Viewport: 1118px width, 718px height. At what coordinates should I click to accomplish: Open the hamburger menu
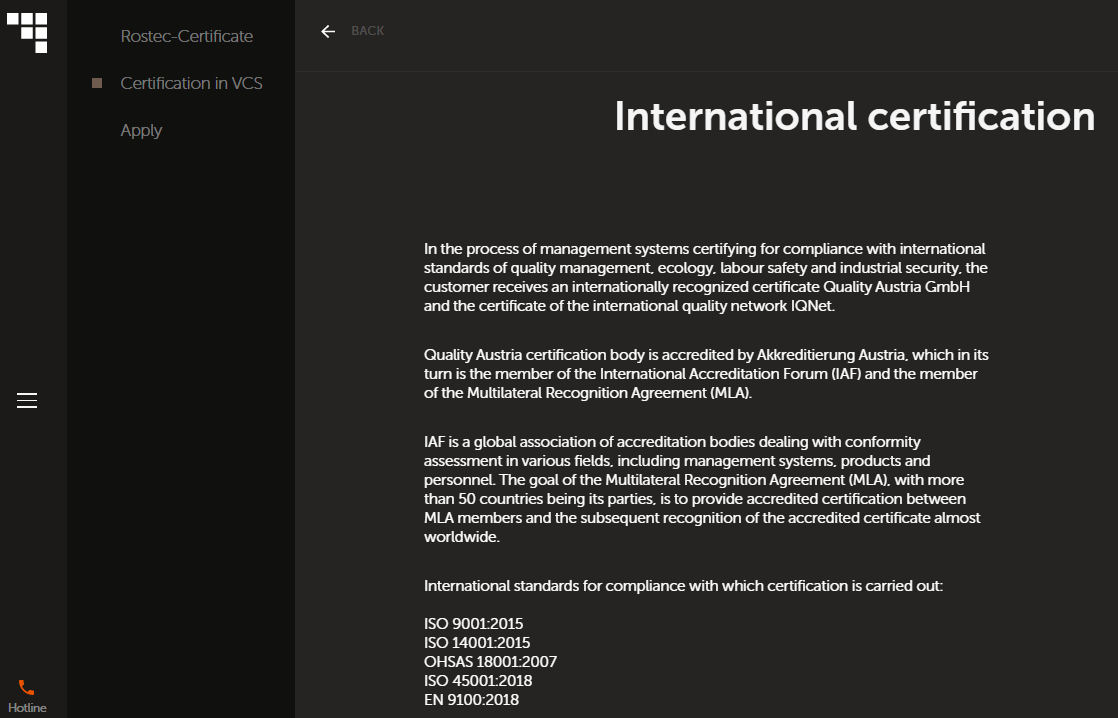click(x=27, y=401)
